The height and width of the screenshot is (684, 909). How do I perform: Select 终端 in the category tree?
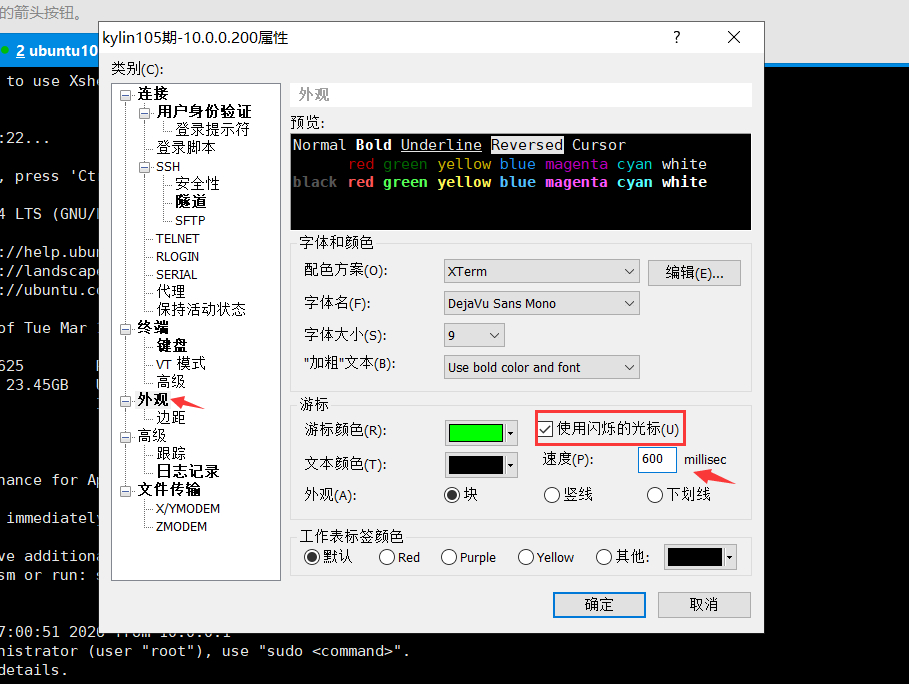pos(153,328)
